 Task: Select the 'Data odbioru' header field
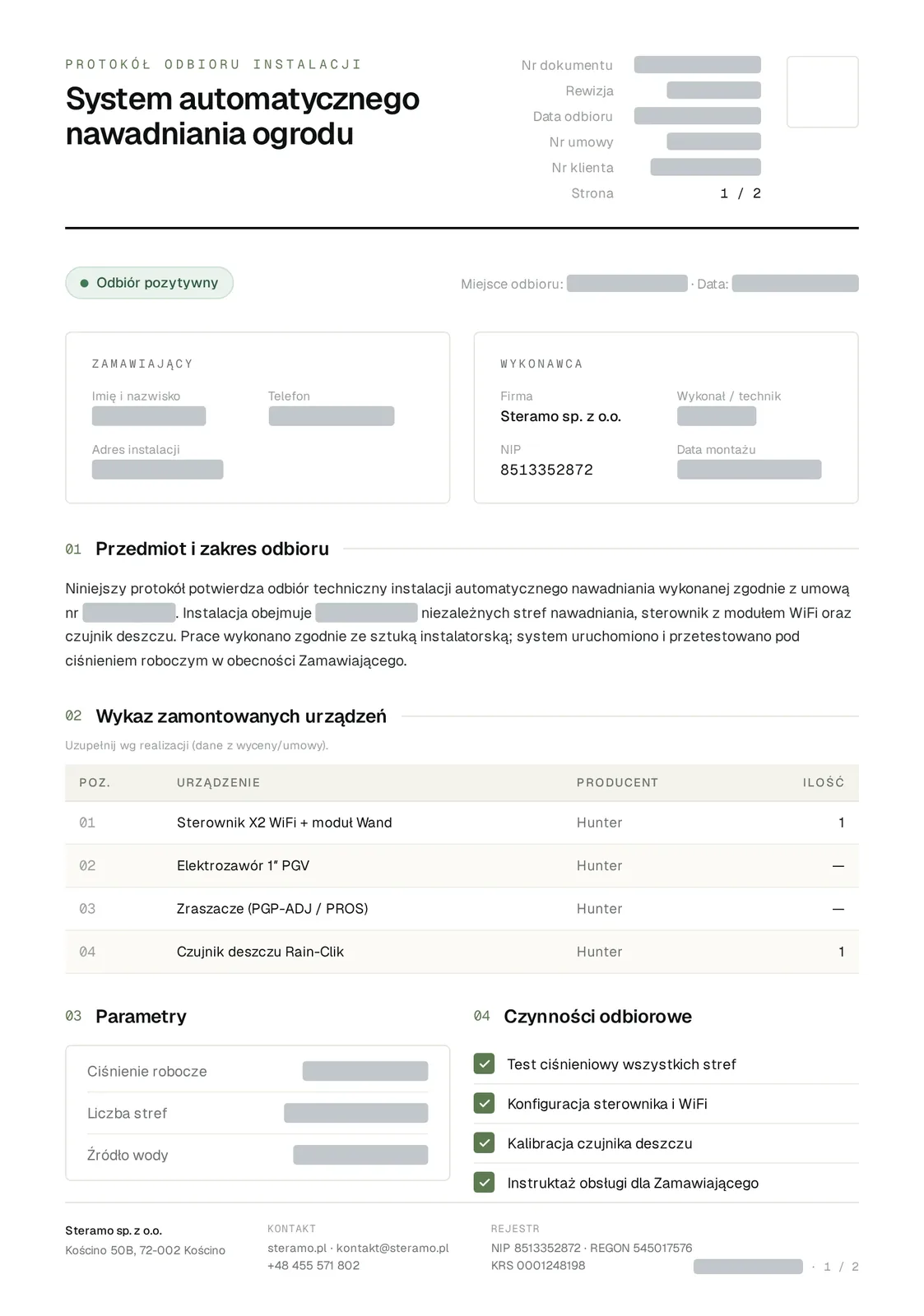697,116
